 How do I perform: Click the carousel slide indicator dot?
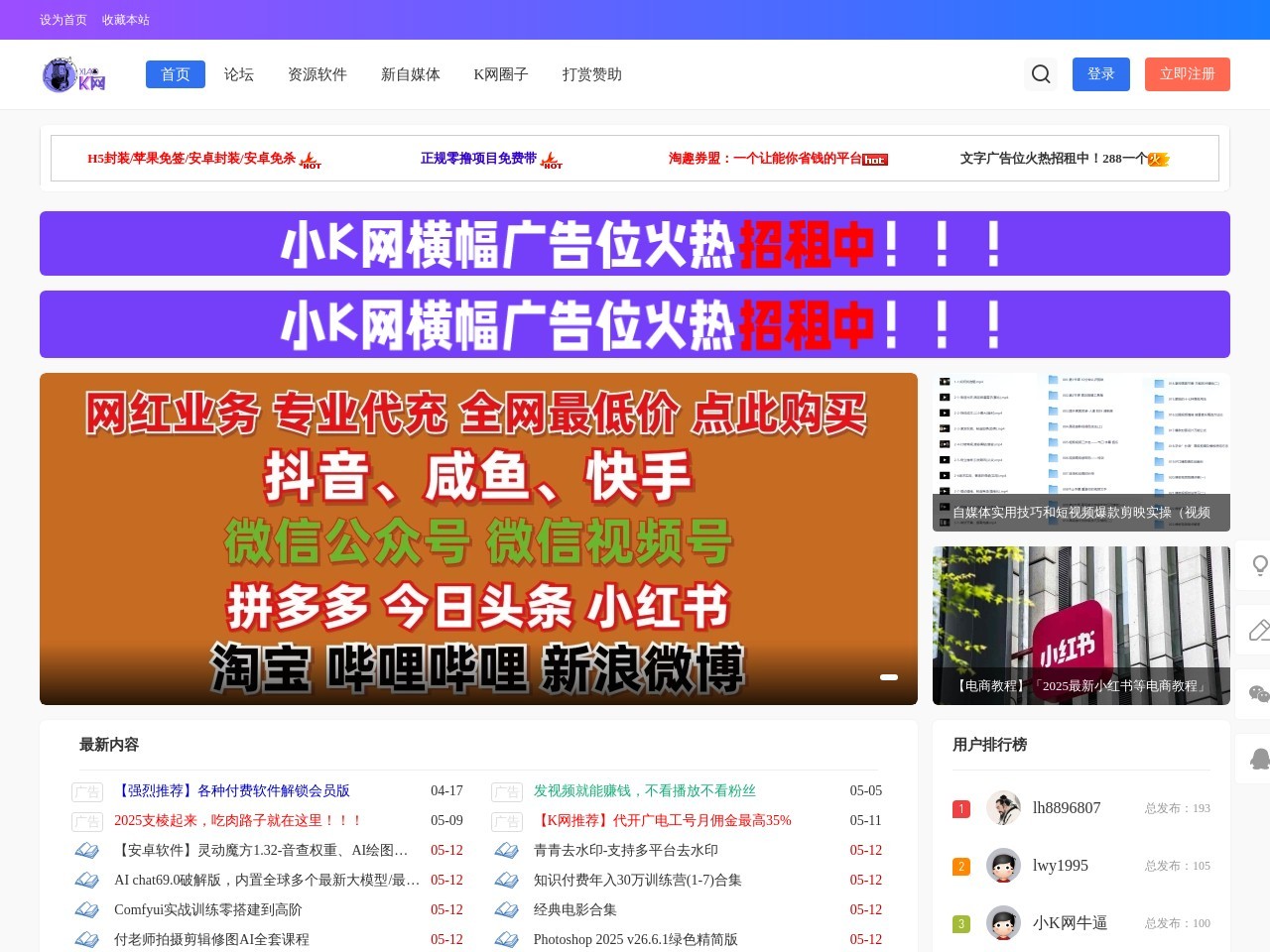[889, 677]
